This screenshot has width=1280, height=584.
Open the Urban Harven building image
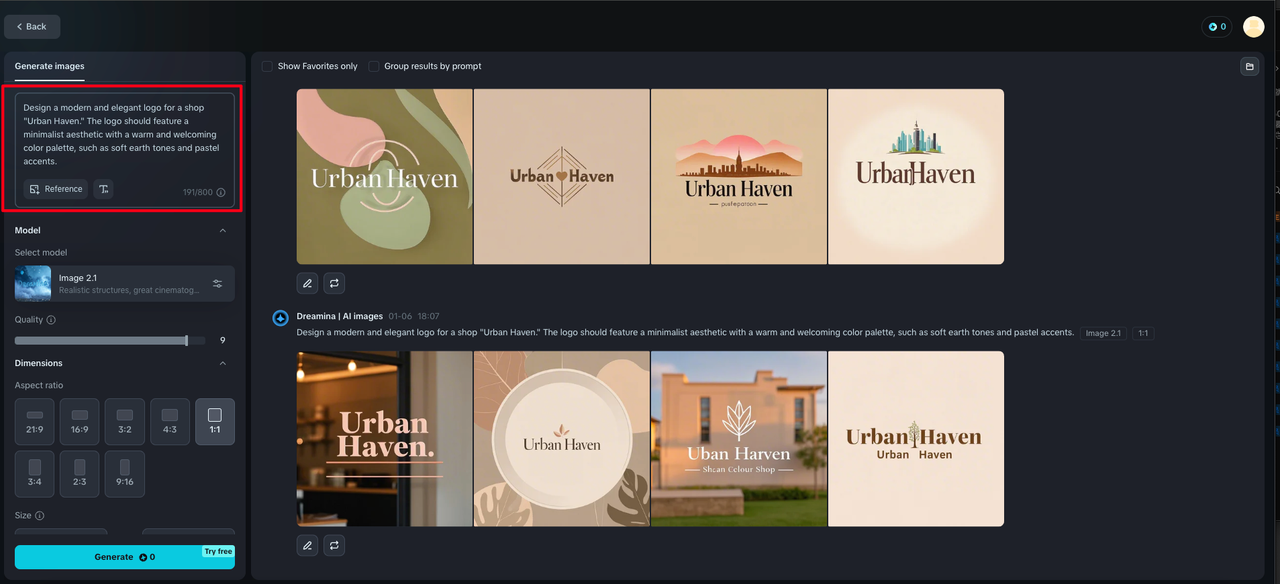click(x=739, y=439)
